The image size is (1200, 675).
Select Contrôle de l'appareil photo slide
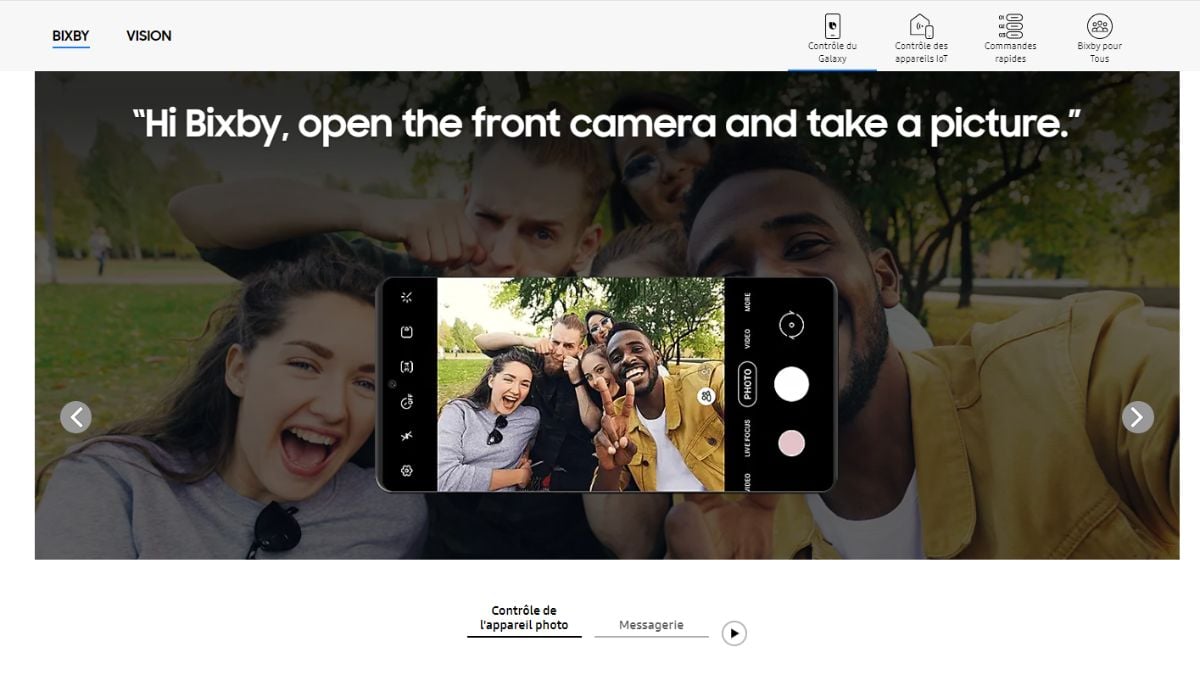524,618
